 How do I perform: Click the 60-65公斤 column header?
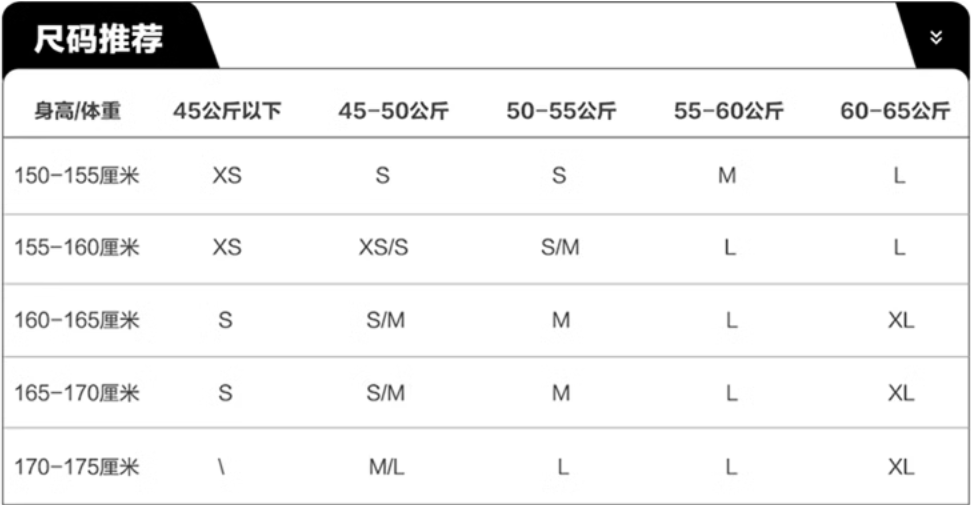(x=895, y=111)
